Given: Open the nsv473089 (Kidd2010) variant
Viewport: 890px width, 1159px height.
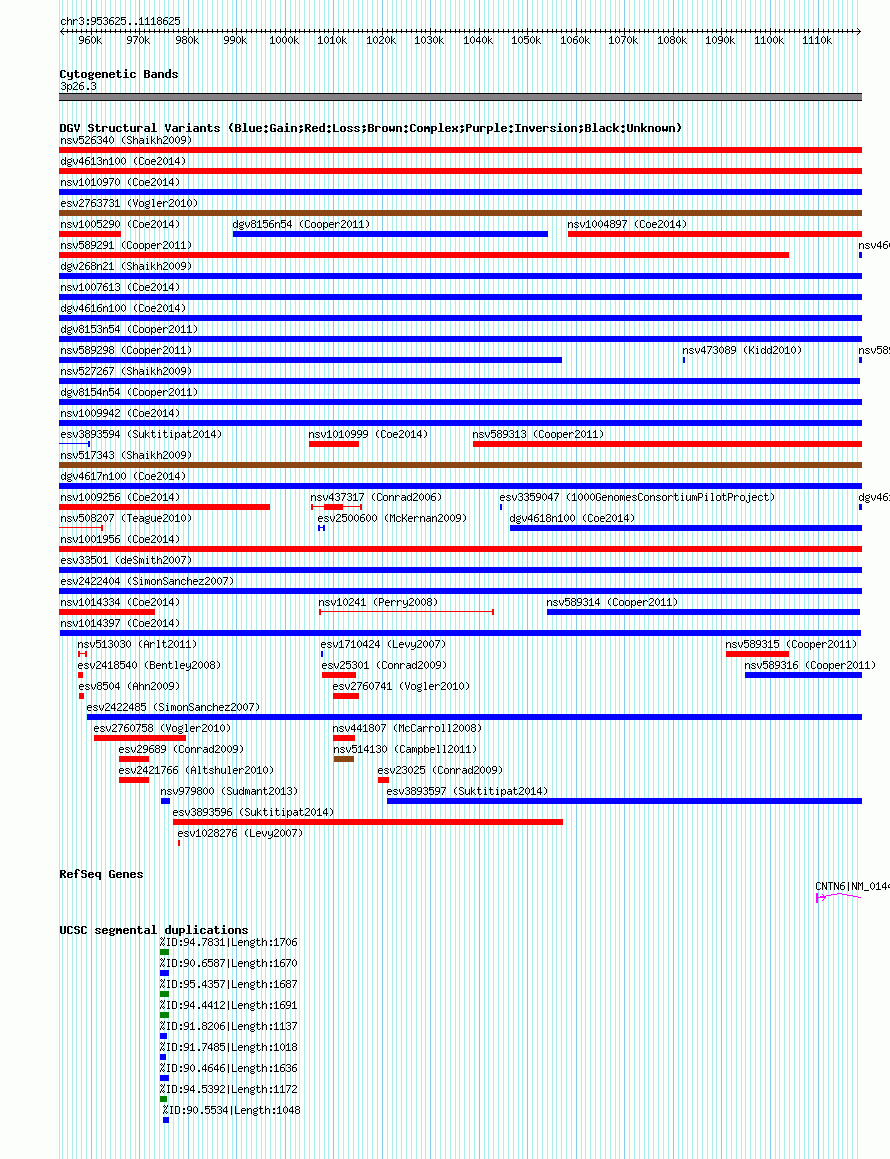Looking at the screenshot, I should point(742,350).
